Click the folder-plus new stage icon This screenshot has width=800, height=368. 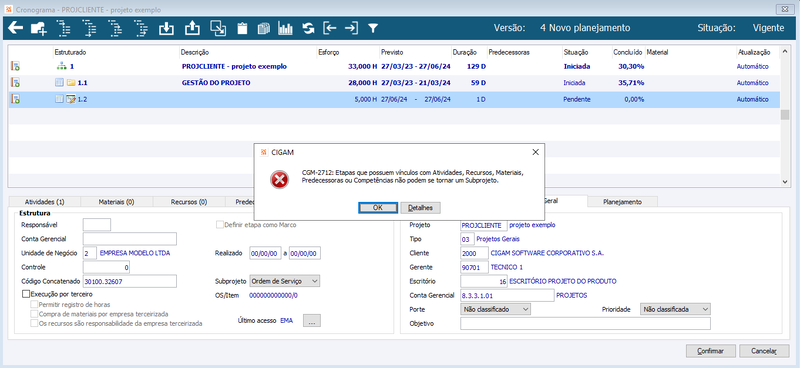pyautogui.click(x=39, y=28)
